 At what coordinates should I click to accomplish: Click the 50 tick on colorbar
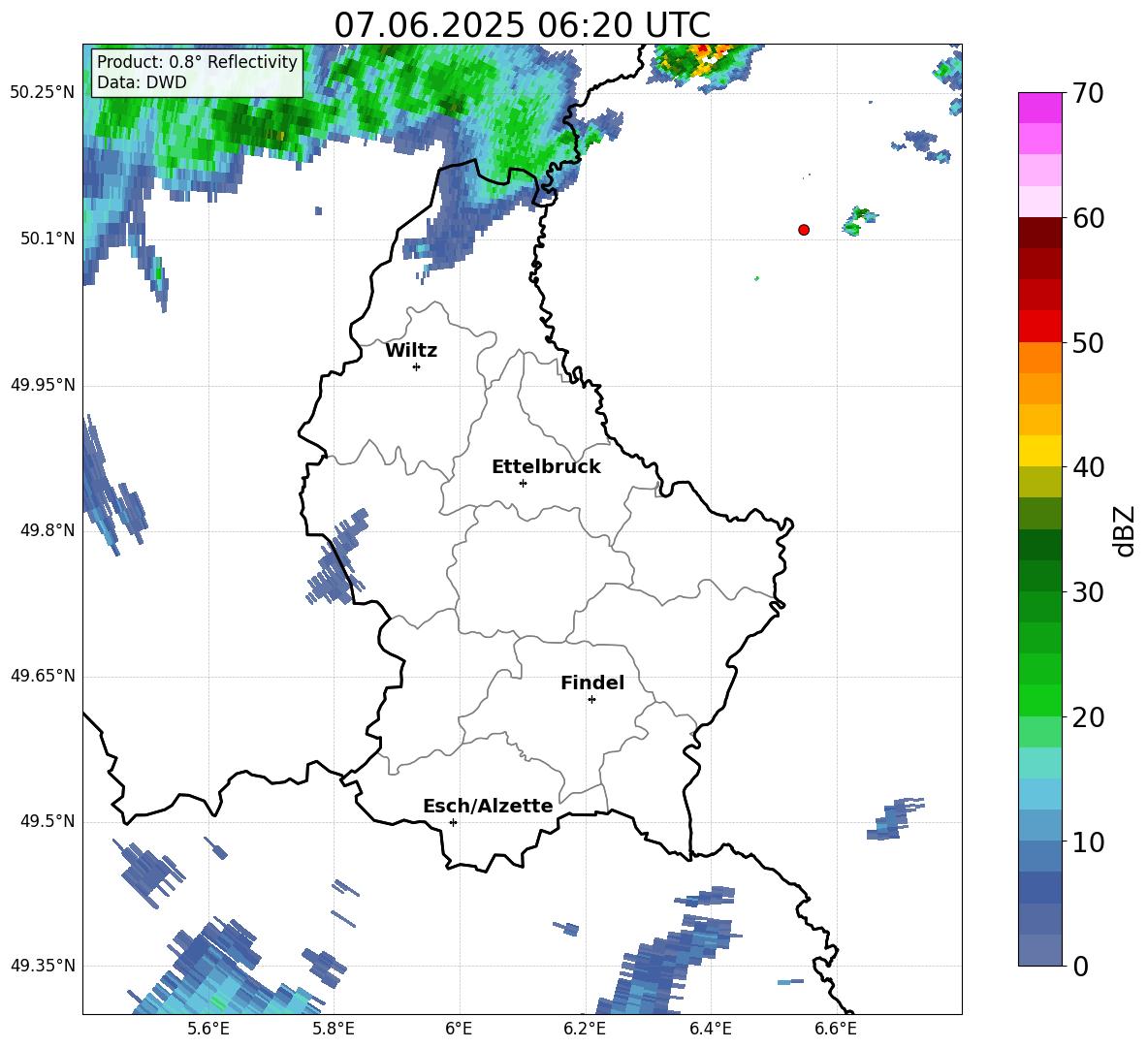click(x=1088, y=342)
